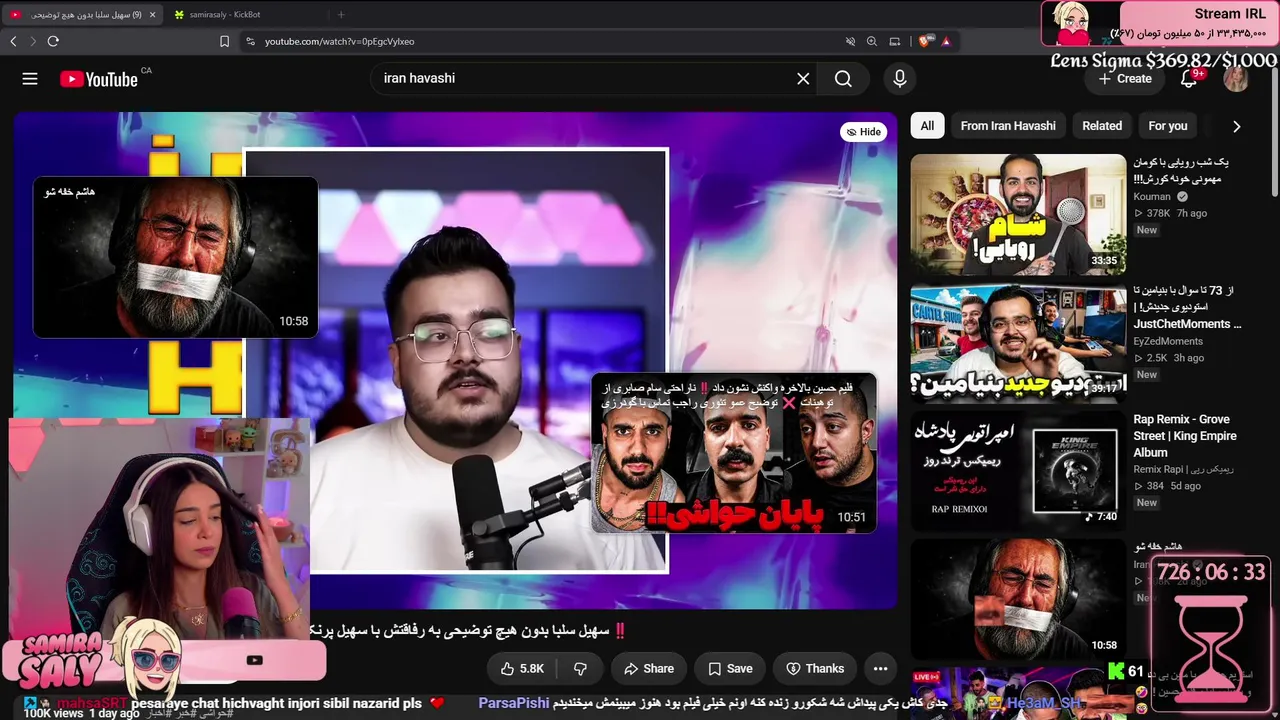
Task: Open YouTube notifications bell
Action: click(x=1189, y=79)
